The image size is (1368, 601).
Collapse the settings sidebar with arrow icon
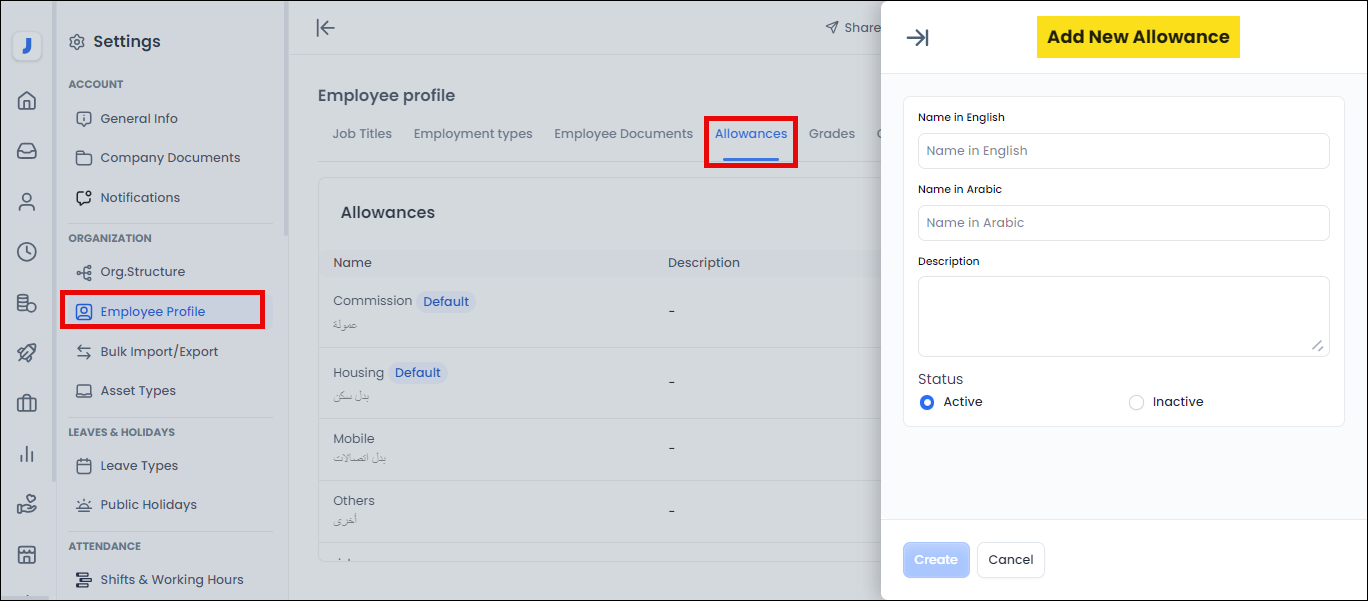click(x=325, y=28)
